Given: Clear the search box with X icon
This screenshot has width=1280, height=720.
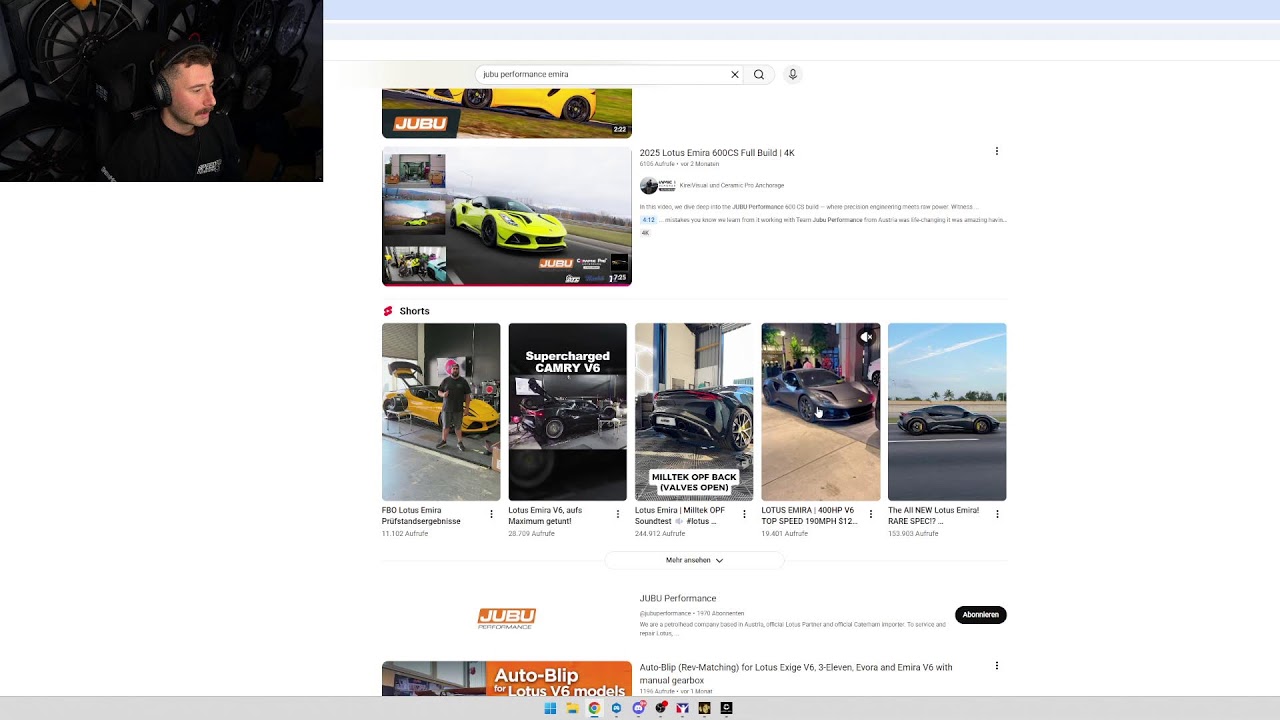Looking at the screenshot, I should click(x=734, y=74).
